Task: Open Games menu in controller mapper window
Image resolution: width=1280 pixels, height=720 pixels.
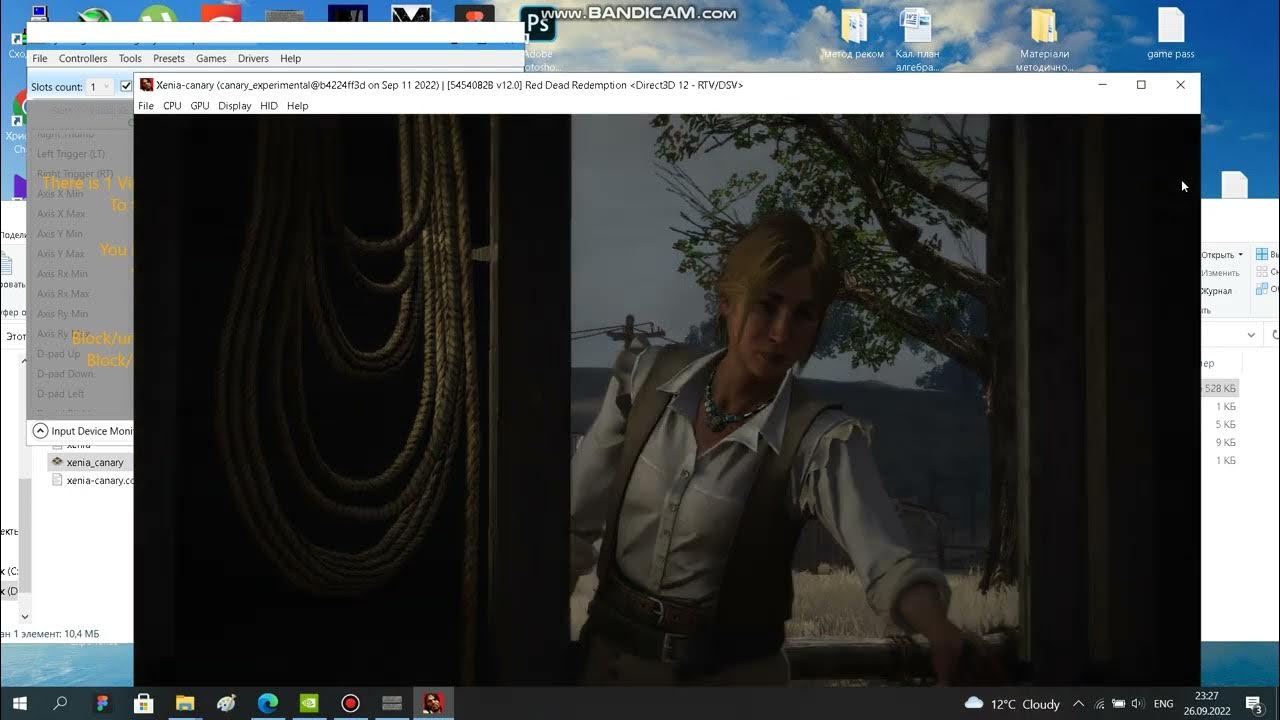Action: tap(211, 59)
